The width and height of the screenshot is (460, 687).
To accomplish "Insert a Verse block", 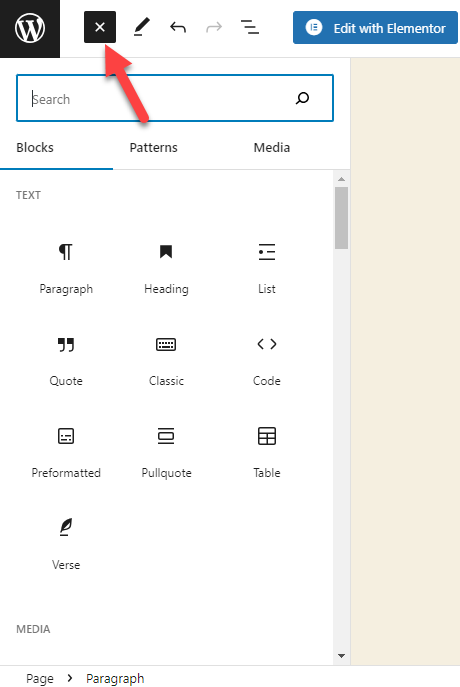I will (66, 545).
